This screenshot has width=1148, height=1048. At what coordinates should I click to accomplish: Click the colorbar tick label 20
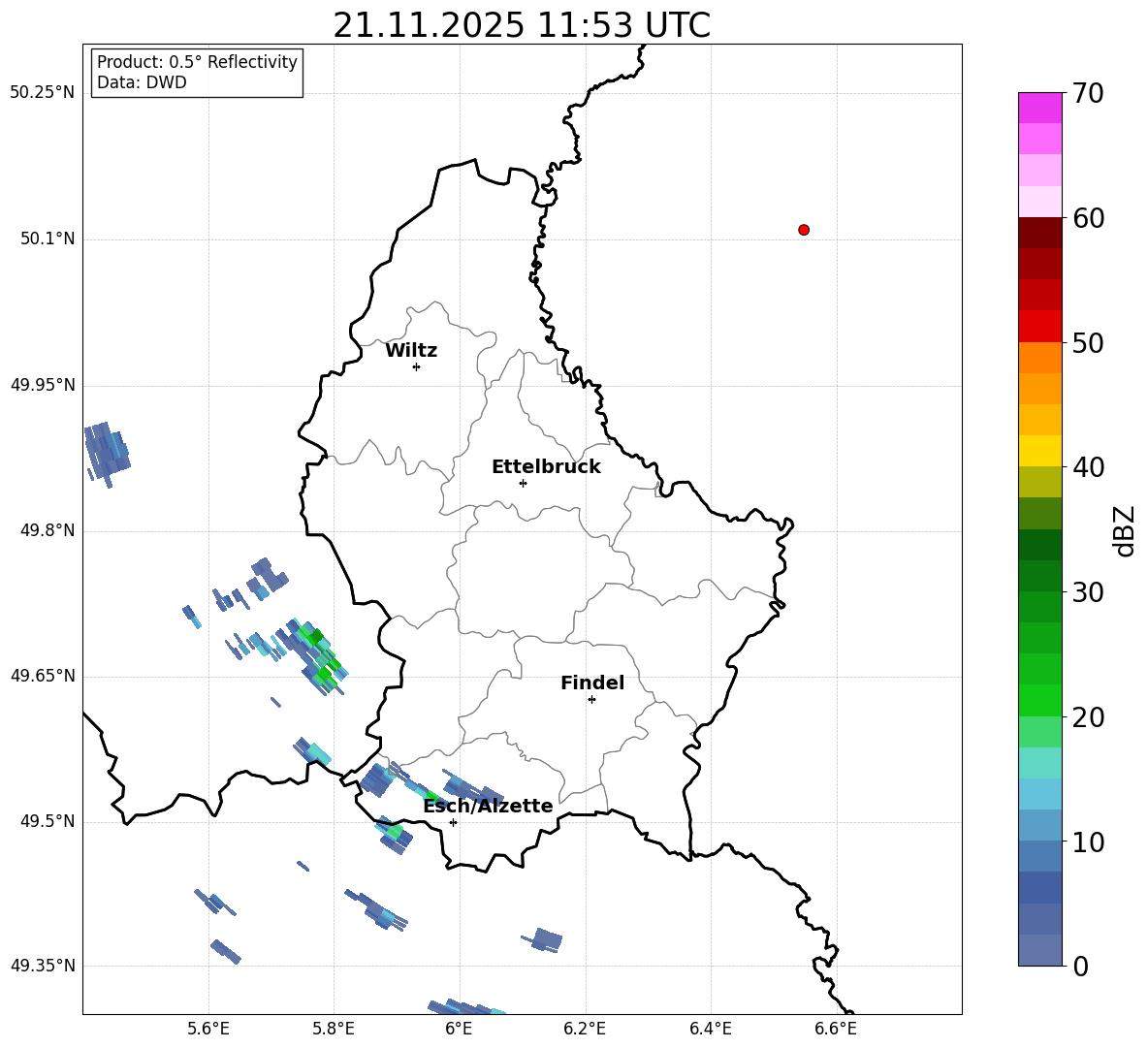tap(1089, 717)
